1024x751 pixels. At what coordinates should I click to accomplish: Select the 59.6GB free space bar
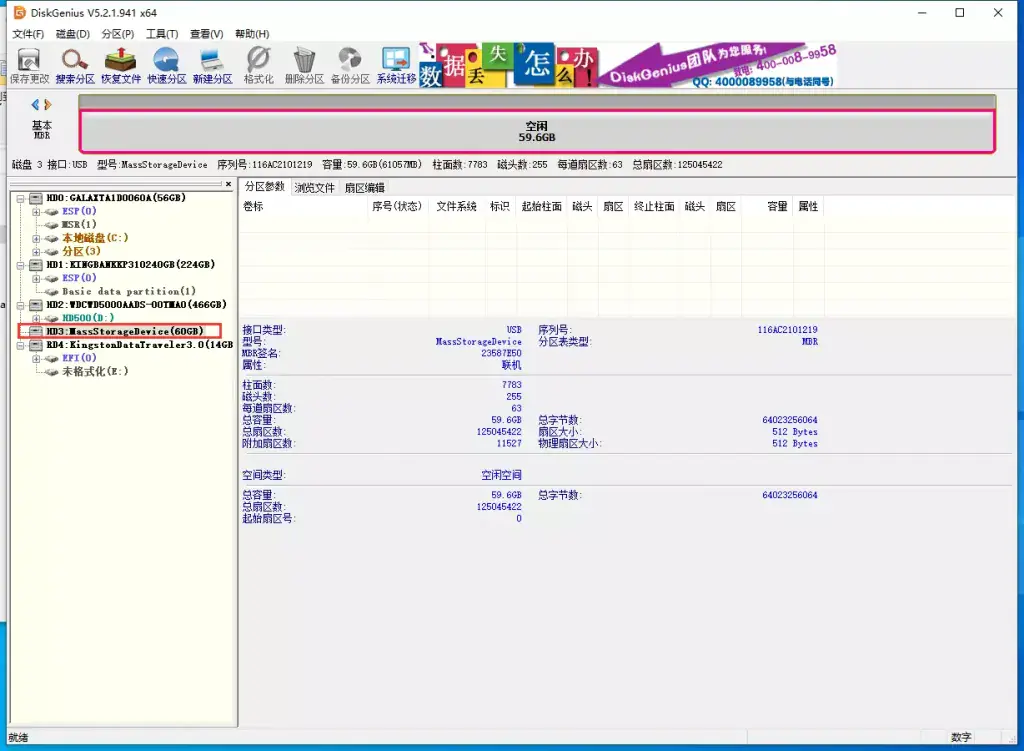tap(537, 131)
